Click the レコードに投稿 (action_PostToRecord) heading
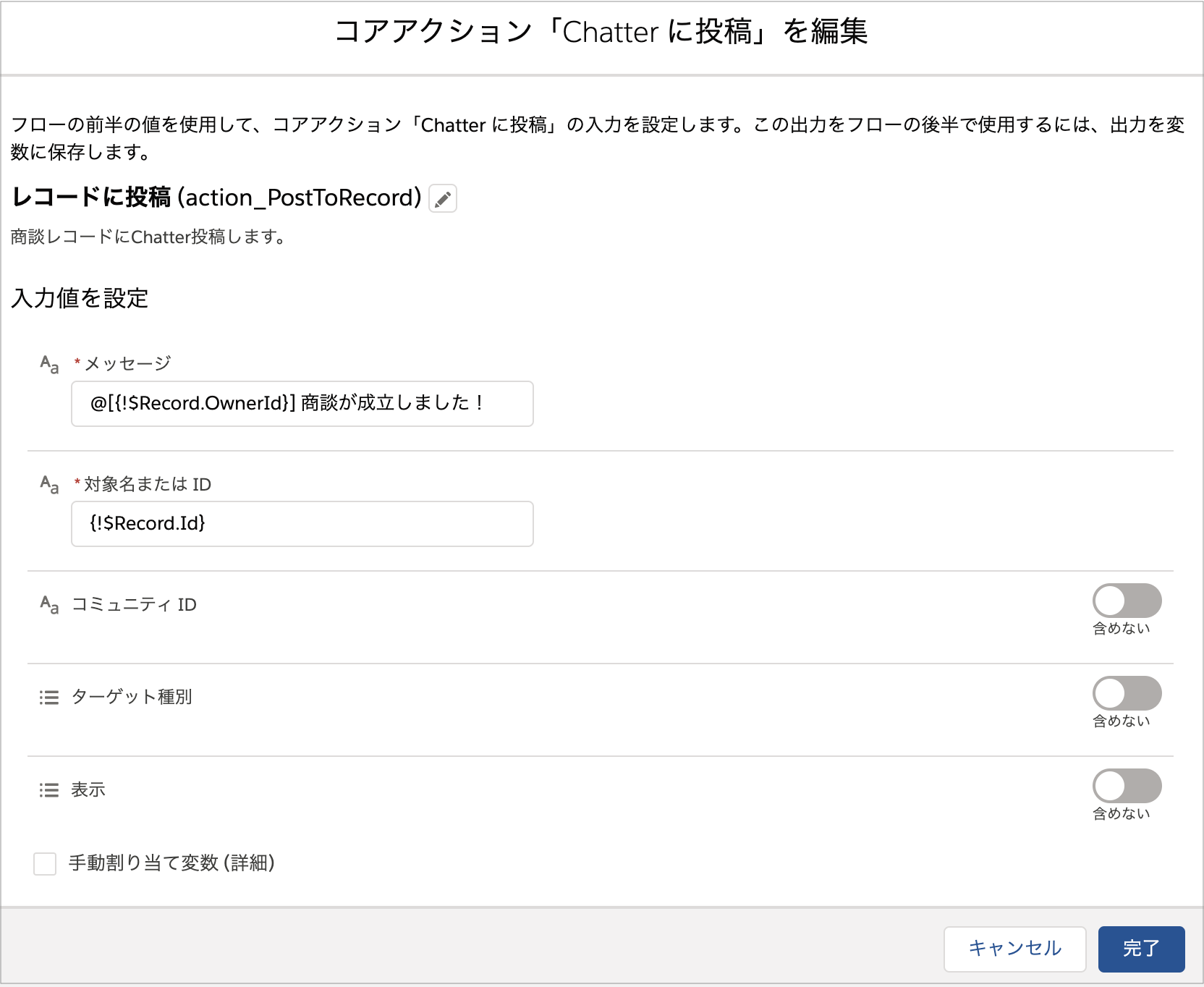This screenshot has height=987, width=1204. pyautogui.click(x=217, y=198)
